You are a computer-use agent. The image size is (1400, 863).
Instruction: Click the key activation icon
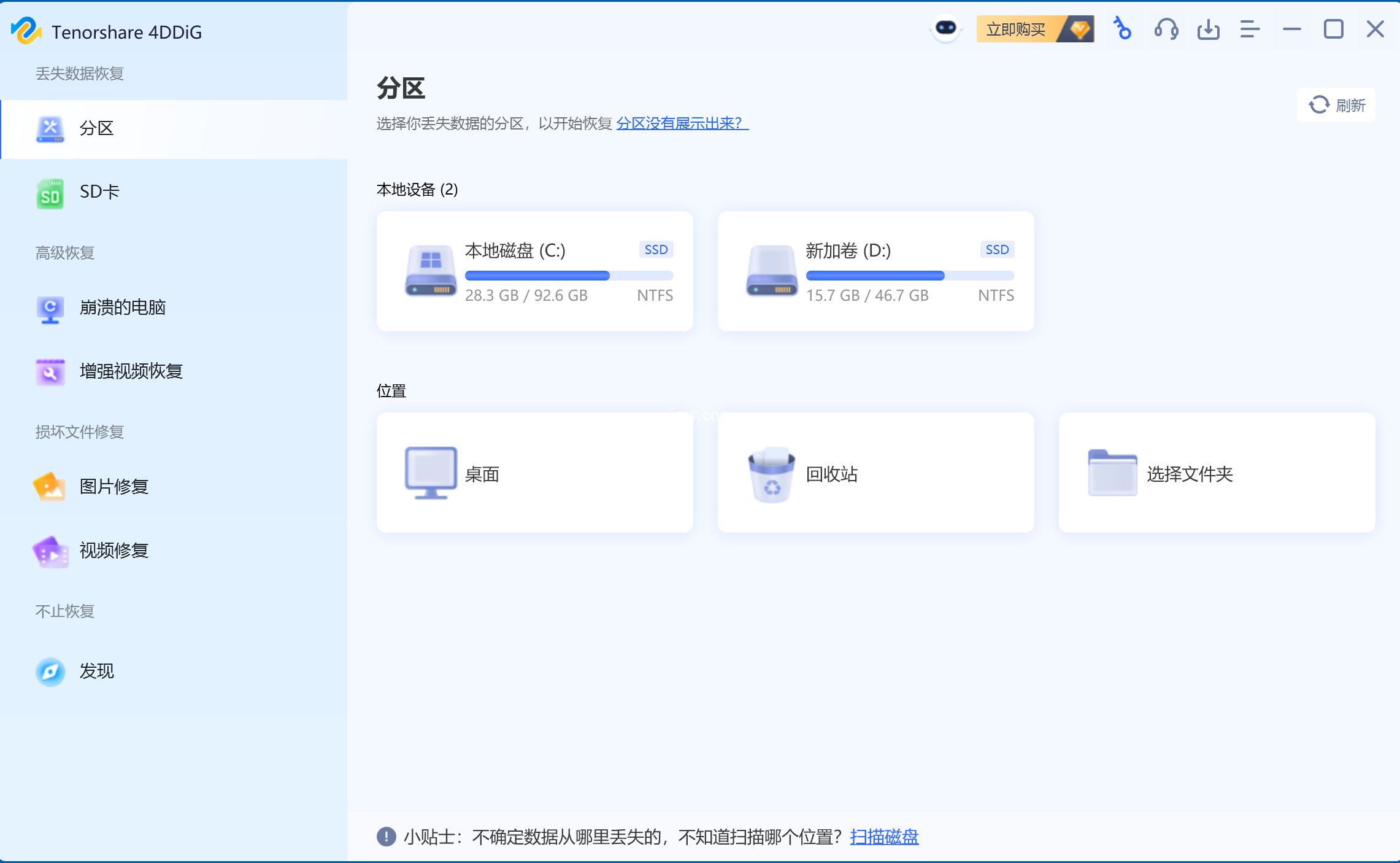[1122, 29]
